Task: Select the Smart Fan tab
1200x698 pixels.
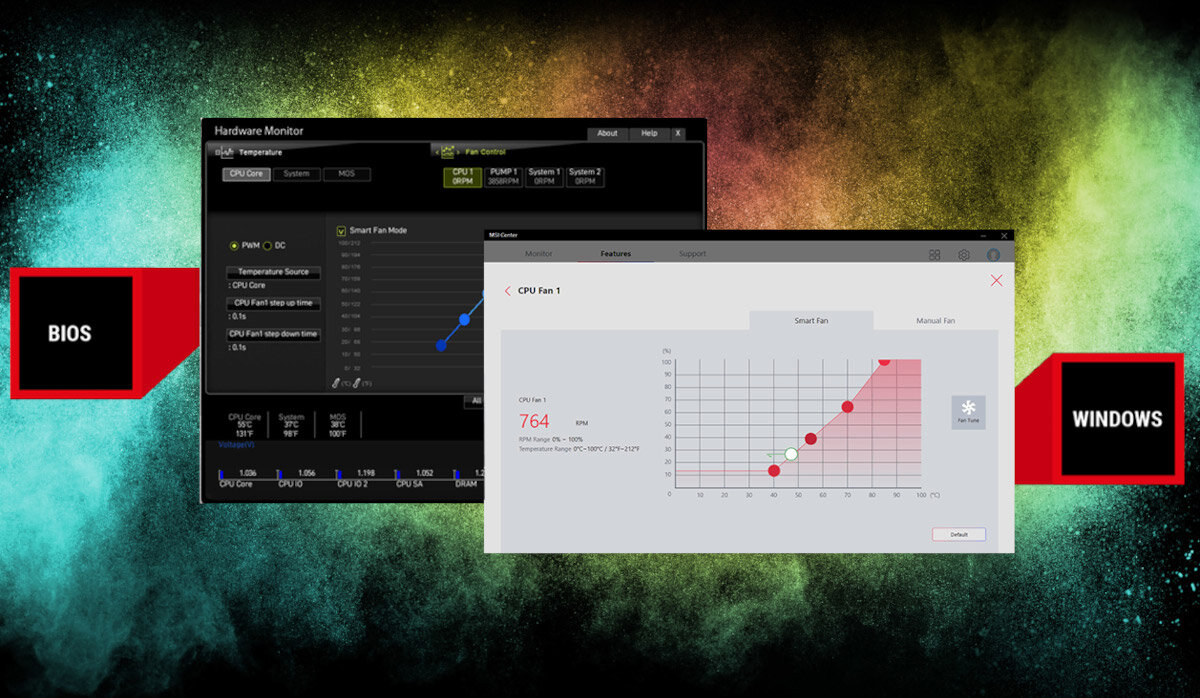Action: point(811,320)
